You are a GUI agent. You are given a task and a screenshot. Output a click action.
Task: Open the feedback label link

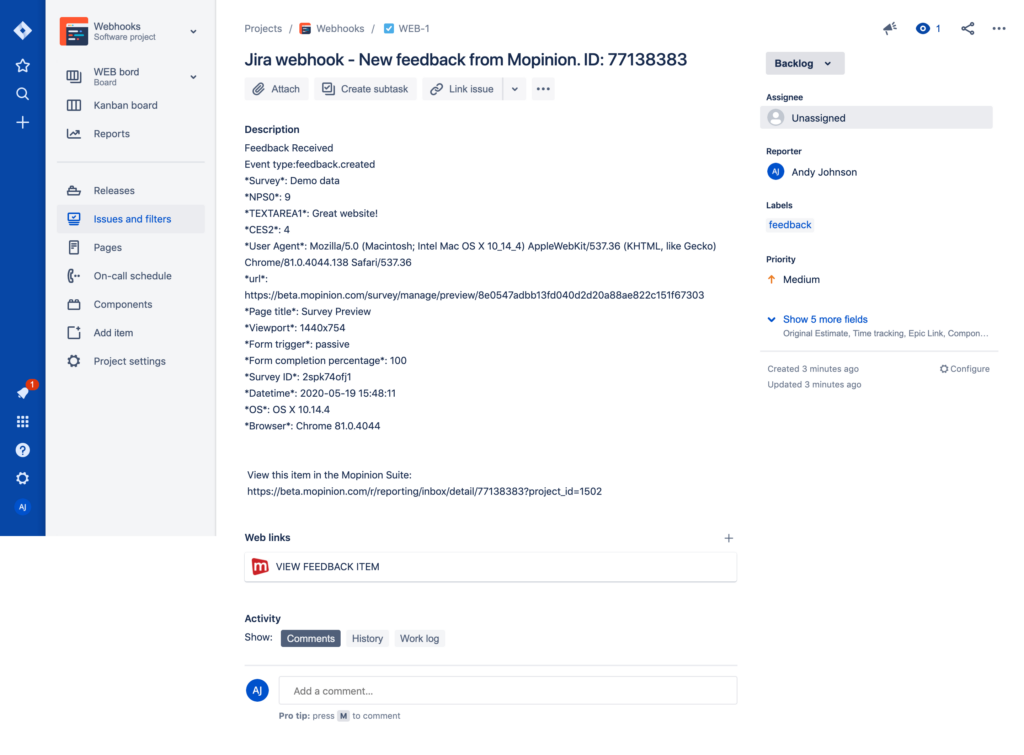pos(790,224)
